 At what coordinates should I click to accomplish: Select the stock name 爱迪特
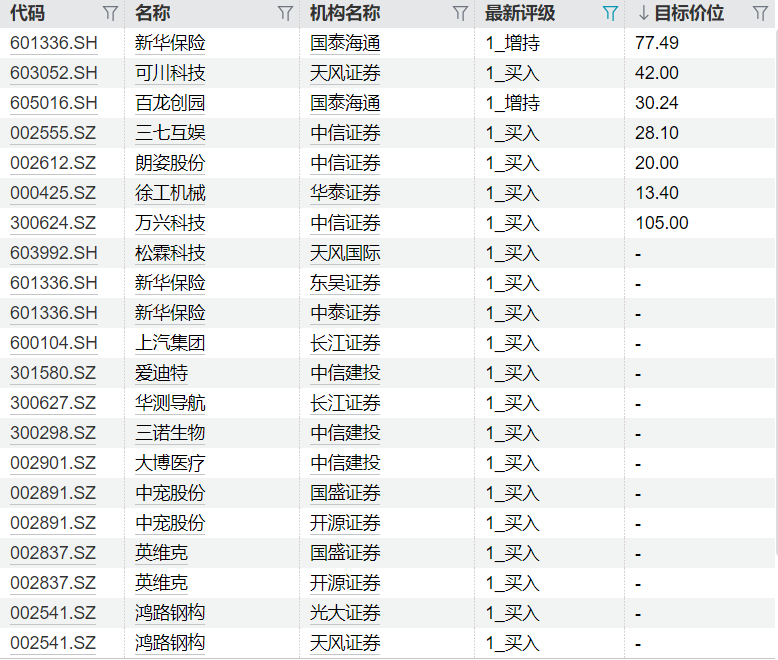(x=161, y=373)
